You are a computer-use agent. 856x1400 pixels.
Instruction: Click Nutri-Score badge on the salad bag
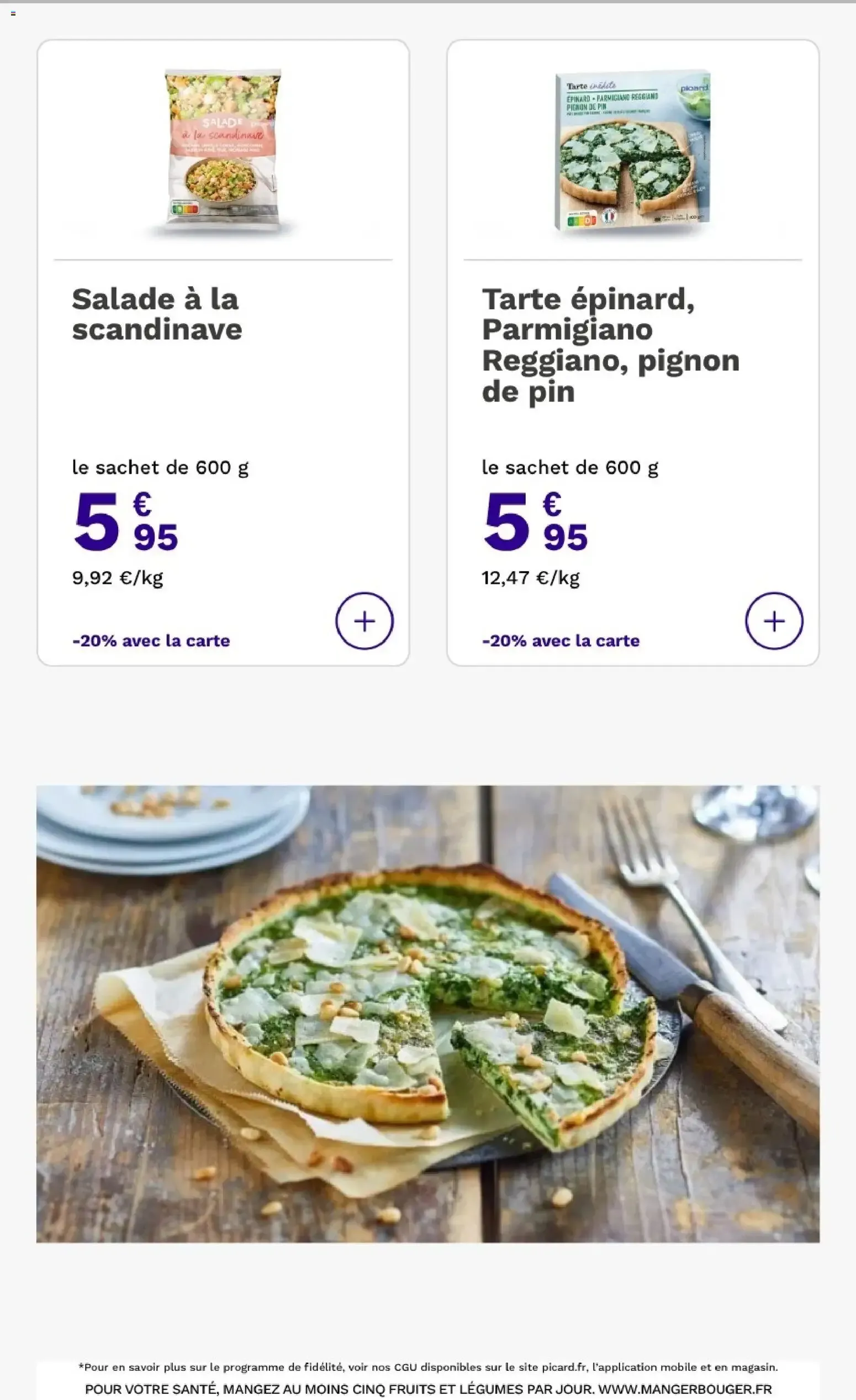(186, 209)
